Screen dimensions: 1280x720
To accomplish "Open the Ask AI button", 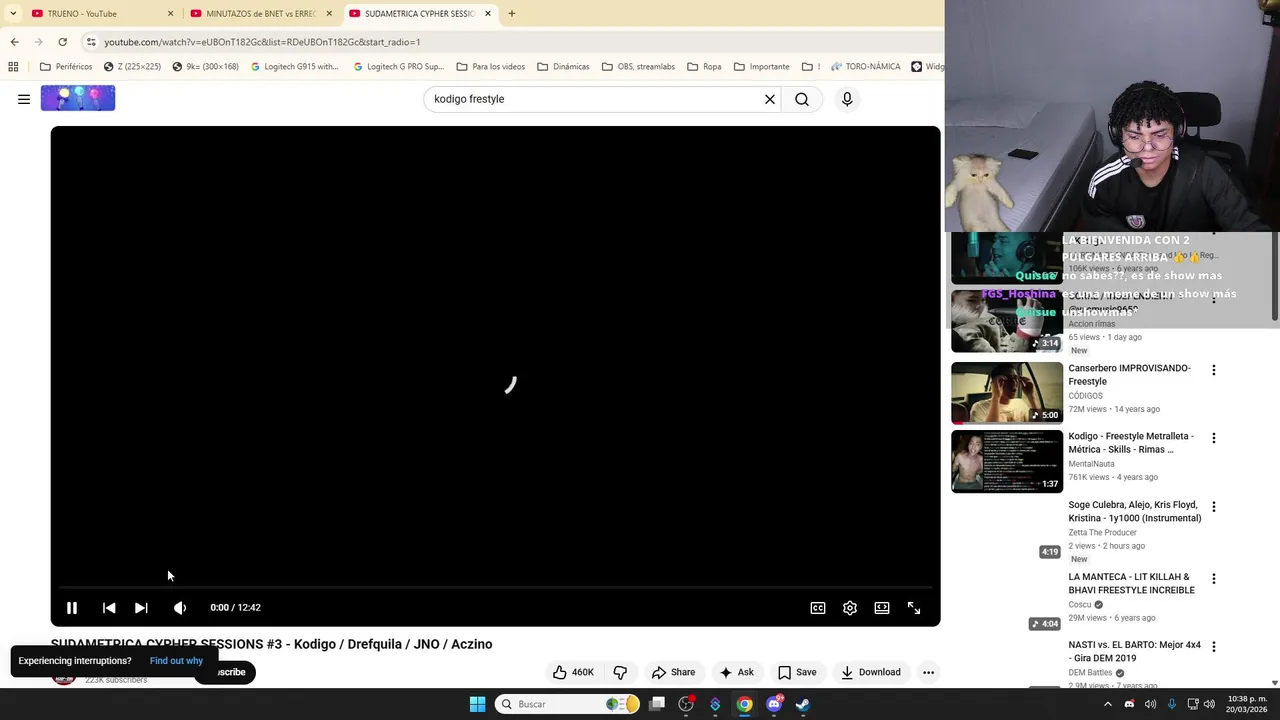I will (x=736, y=672).
